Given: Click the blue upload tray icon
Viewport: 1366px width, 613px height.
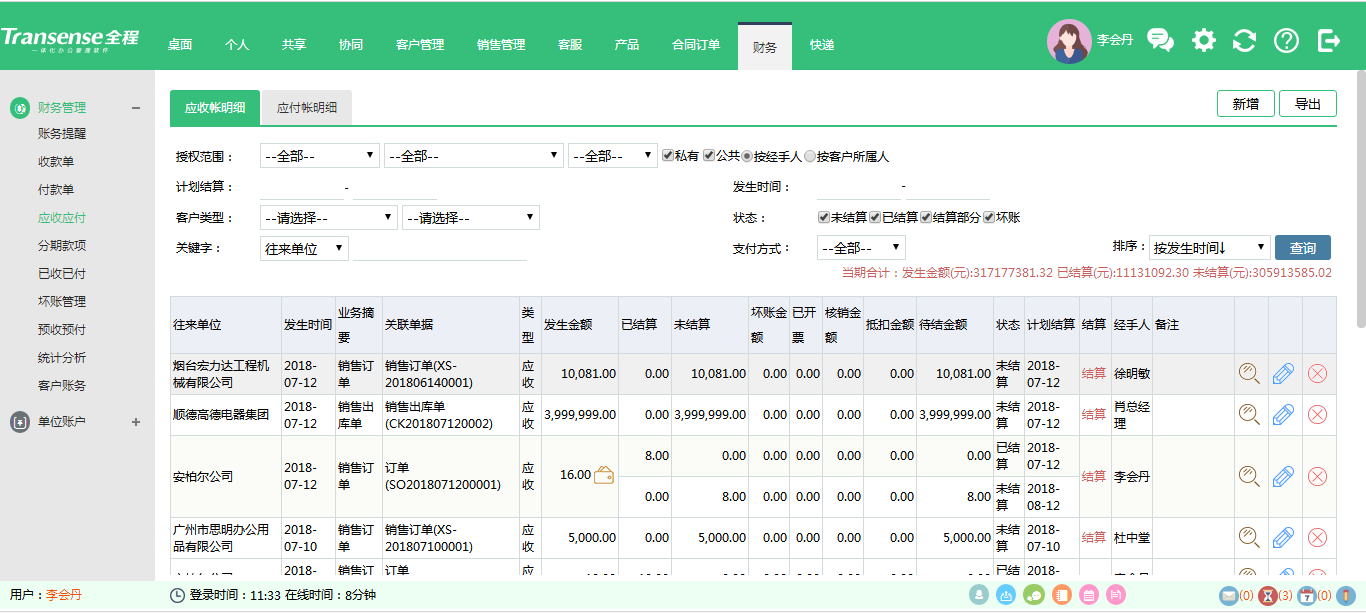Looking at the screenshot, I should pos(1007,595).
